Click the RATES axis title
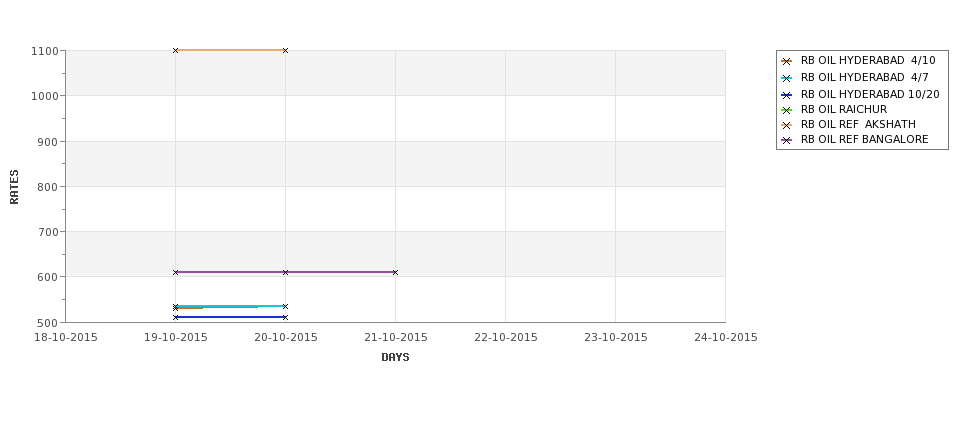 pyautogui.click(x=15, y=186)
